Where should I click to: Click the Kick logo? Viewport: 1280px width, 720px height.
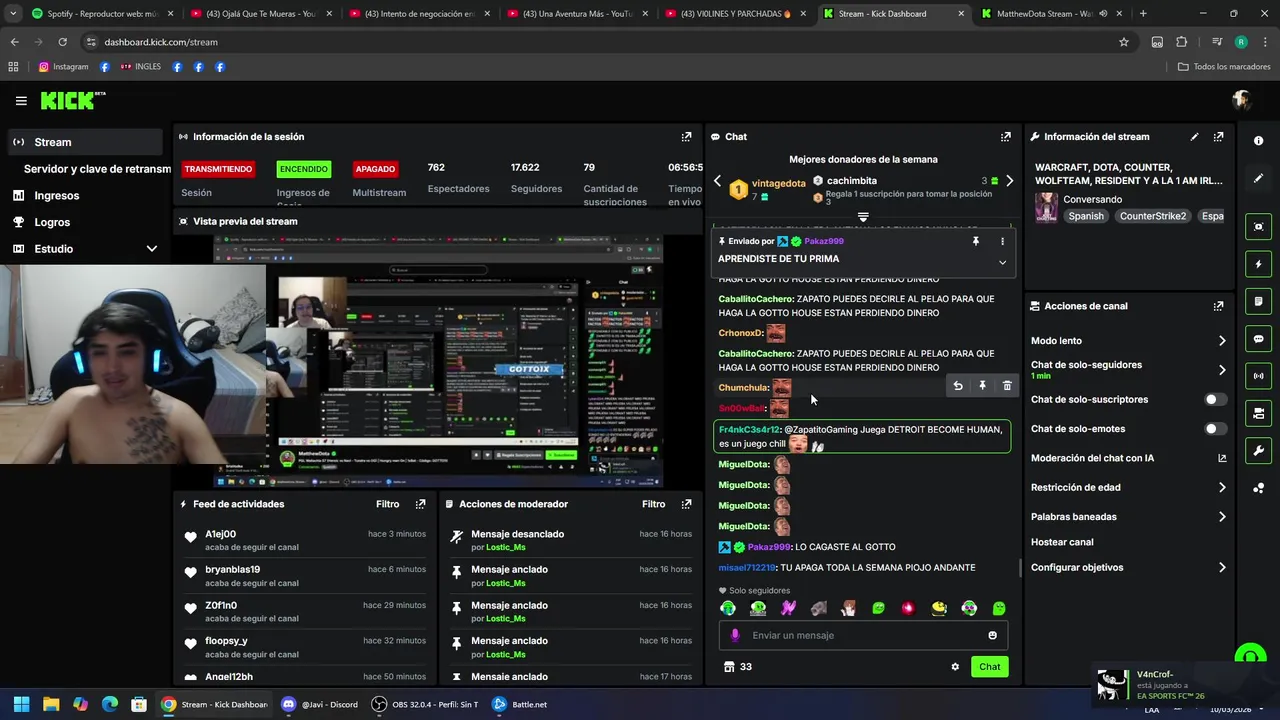tap(72, 100)
